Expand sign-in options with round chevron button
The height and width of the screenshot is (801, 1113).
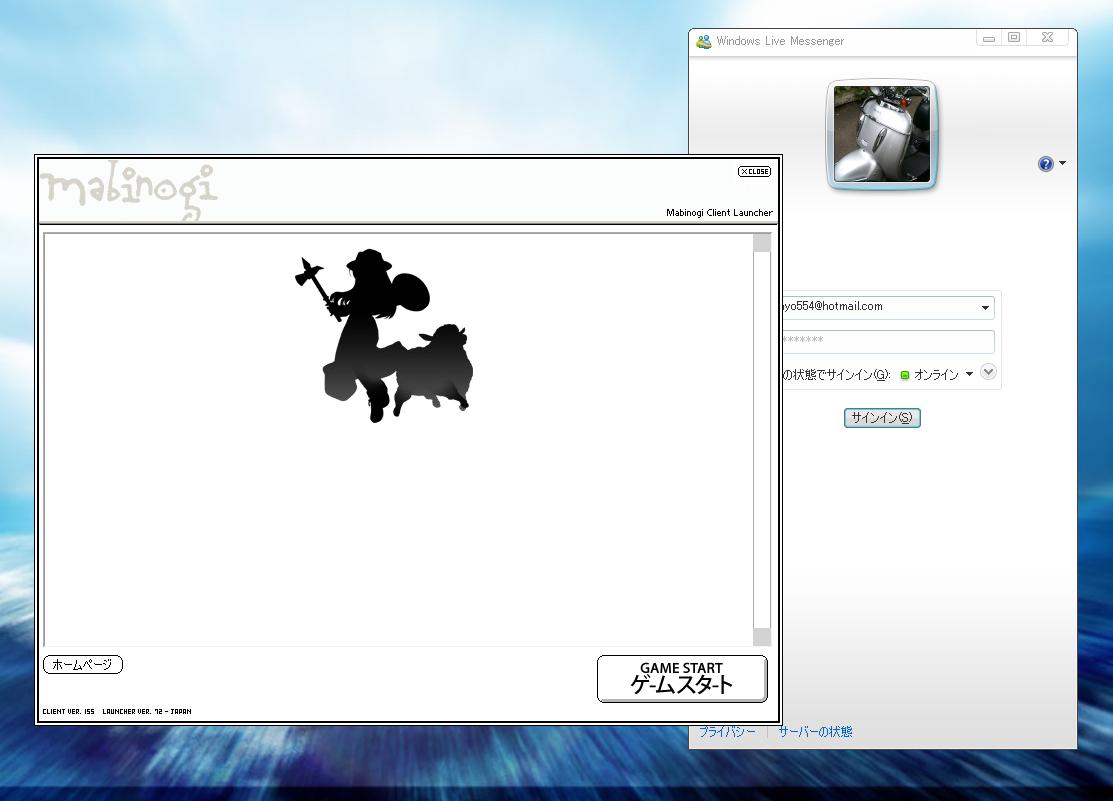988,371
